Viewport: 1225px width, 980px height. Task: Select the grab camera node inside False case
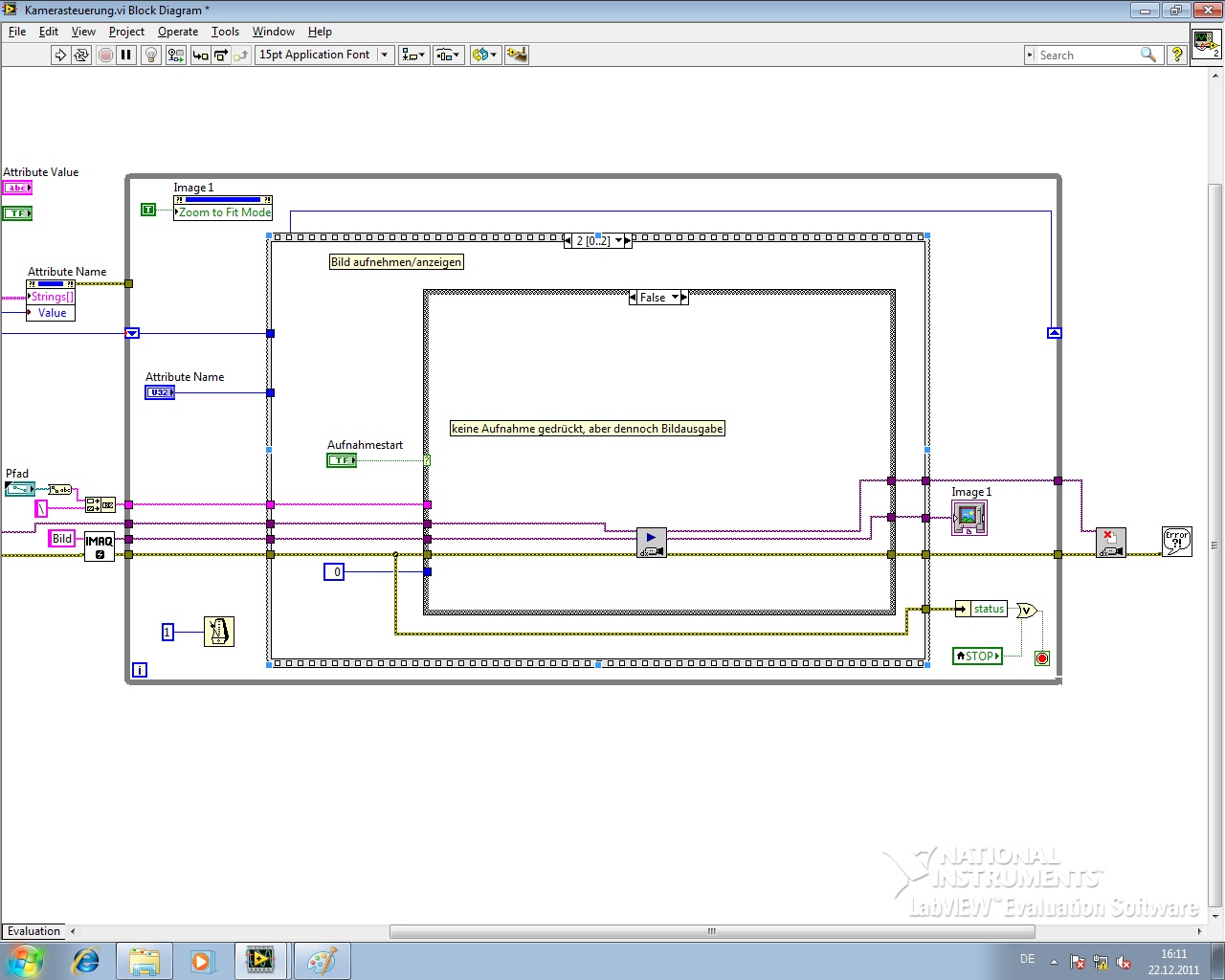[x=652, y=543]
